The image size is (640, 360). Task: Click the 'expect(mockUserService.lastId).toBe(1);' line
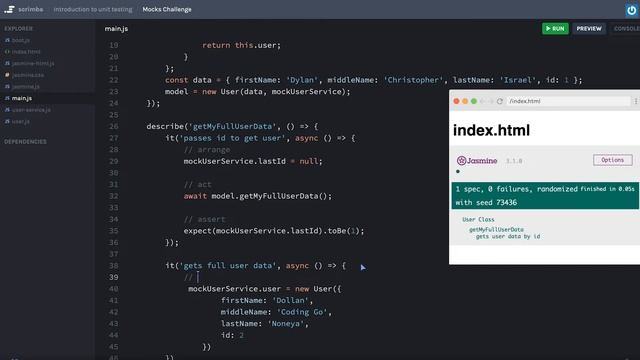274,231
